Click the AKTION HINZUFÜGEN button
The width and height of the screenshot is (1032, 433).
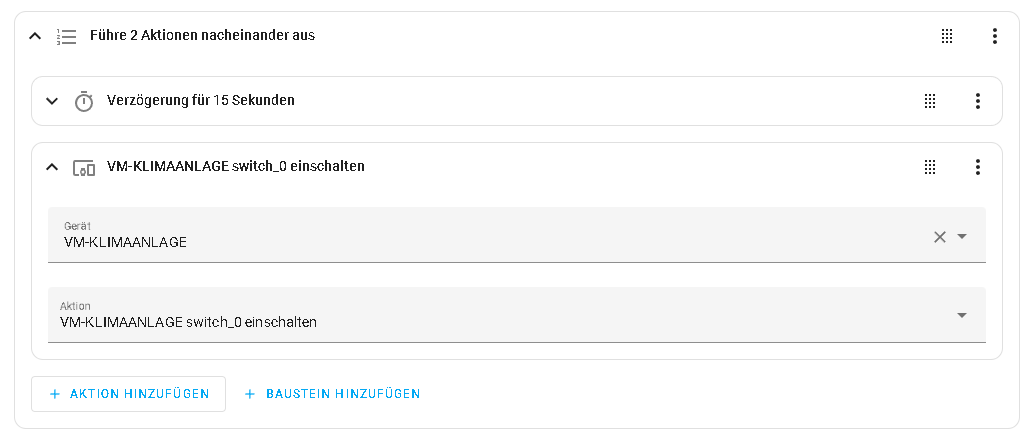click(x=128, y=394)
